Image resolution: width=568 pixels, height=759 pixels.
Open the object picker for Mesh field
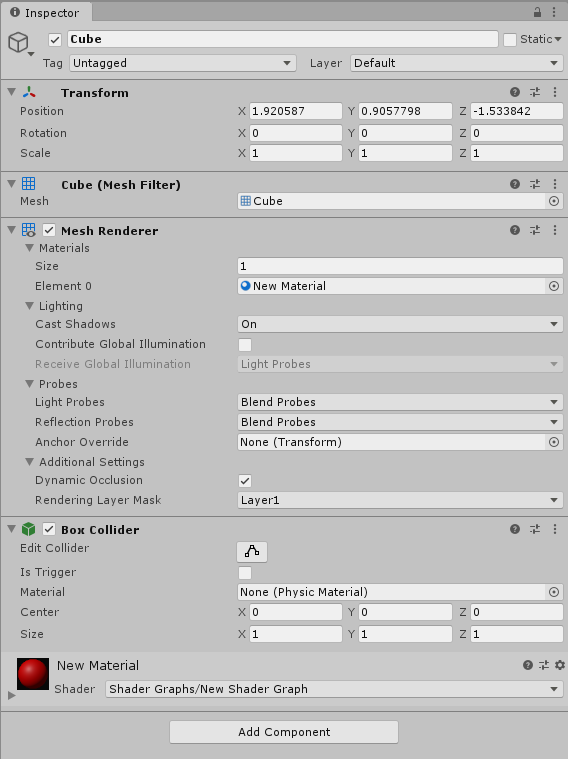(554, 201)
